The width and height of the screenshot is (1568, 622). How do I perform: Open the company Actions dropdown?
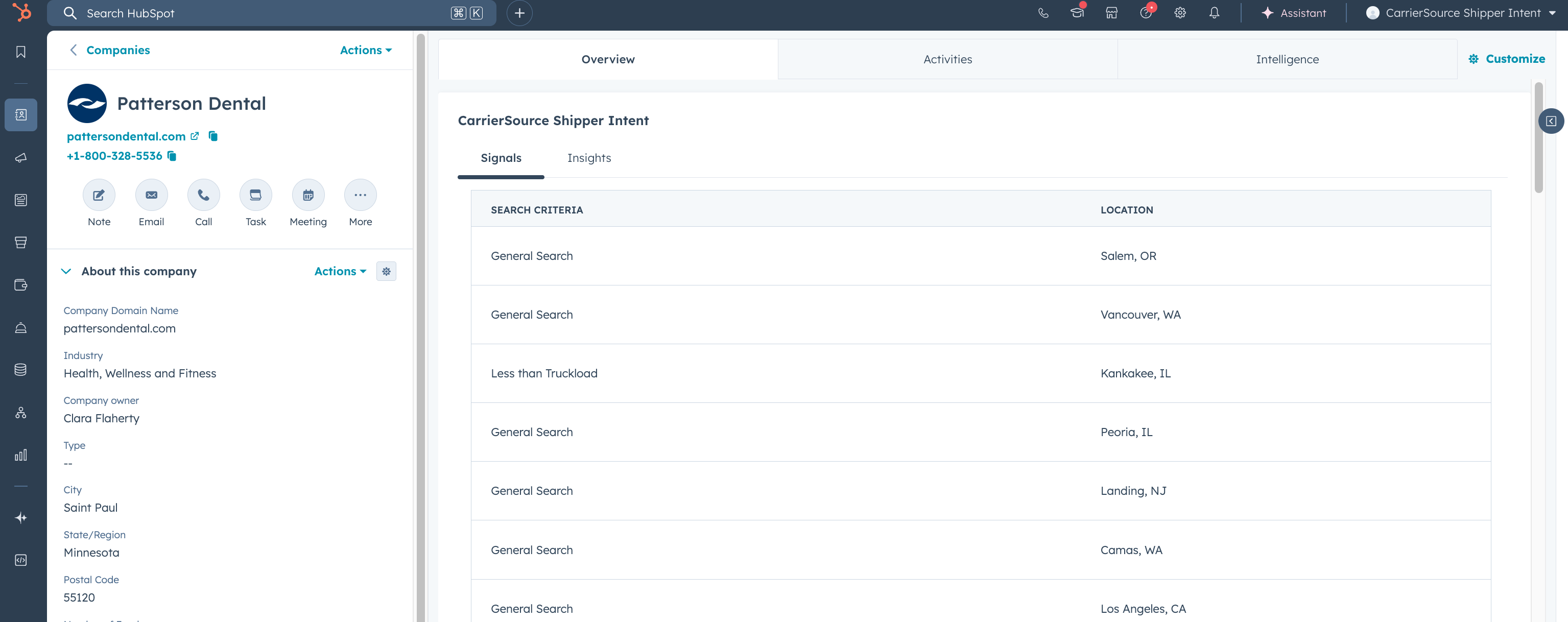click(x=365, y=50)
